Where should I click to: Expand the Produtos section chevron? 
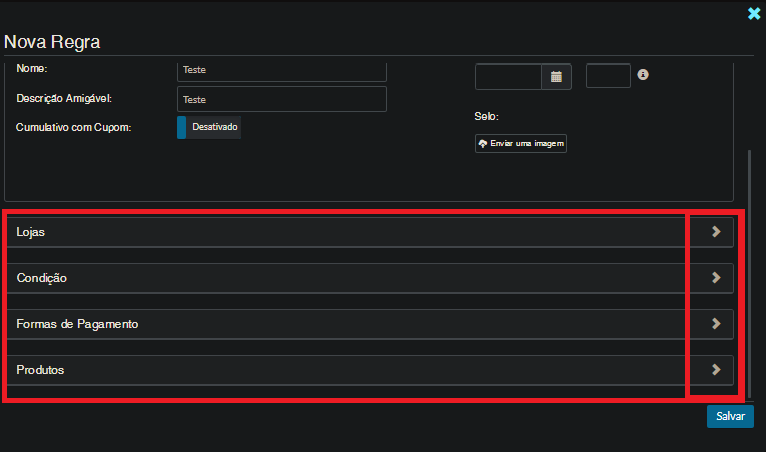(716, 369)
